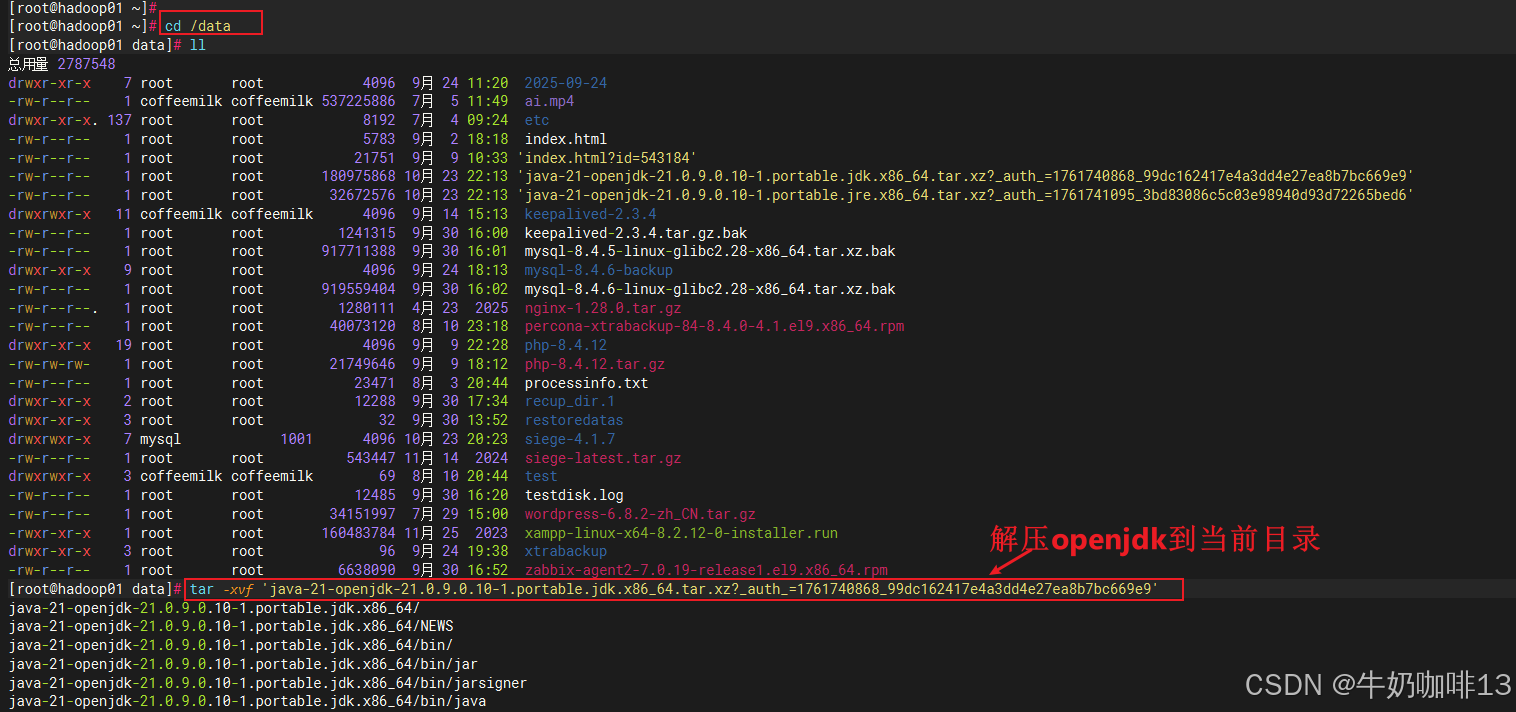Image resolution: width=1516 pixels, height=712 pixels.
Task: Select the mysql owner in siege-4.1.7 row
Action: [x=160, y=439]
